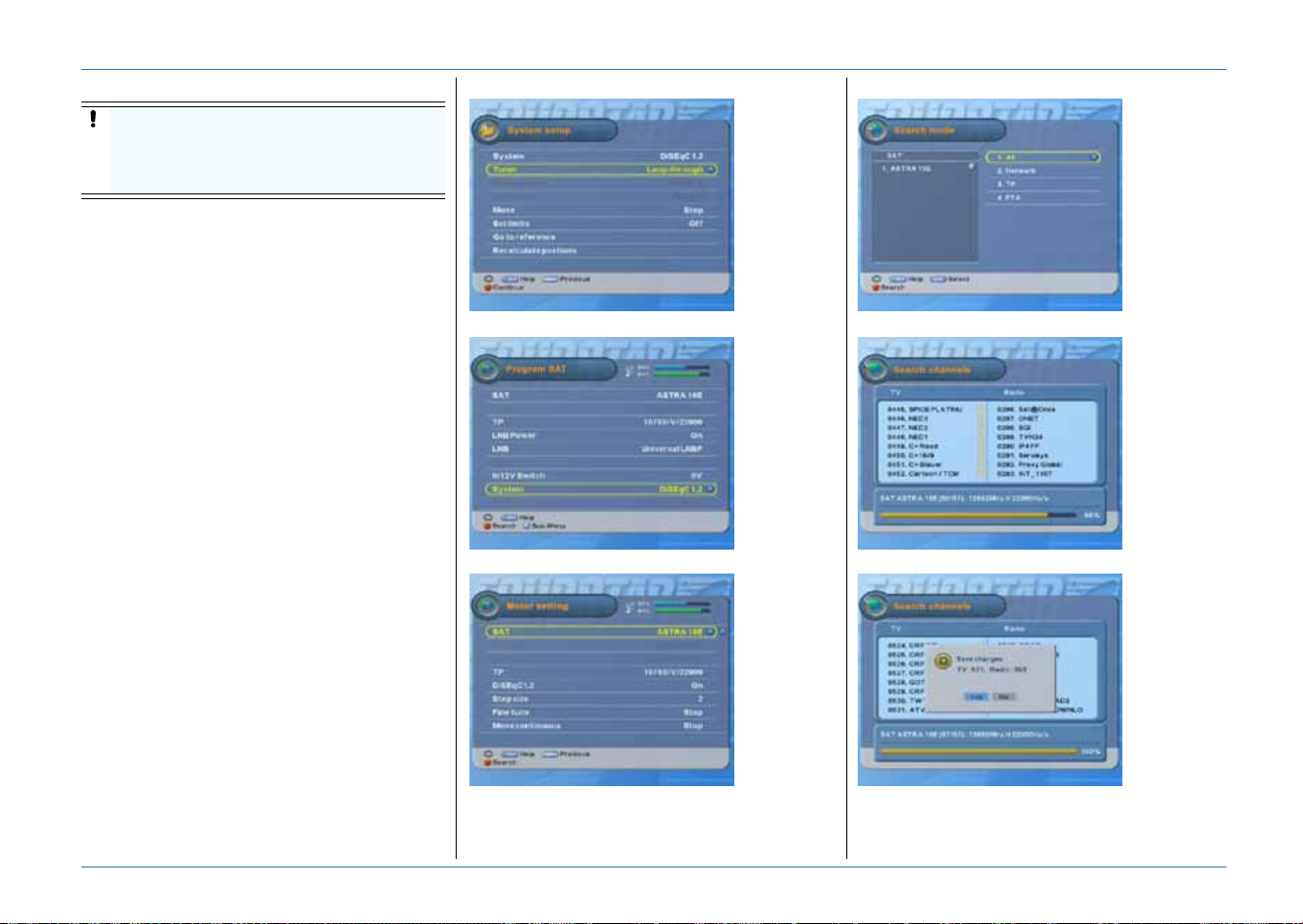Click the red Search dot in Search mode
Screen dimensions: 1303x924
tap(876, 287)
